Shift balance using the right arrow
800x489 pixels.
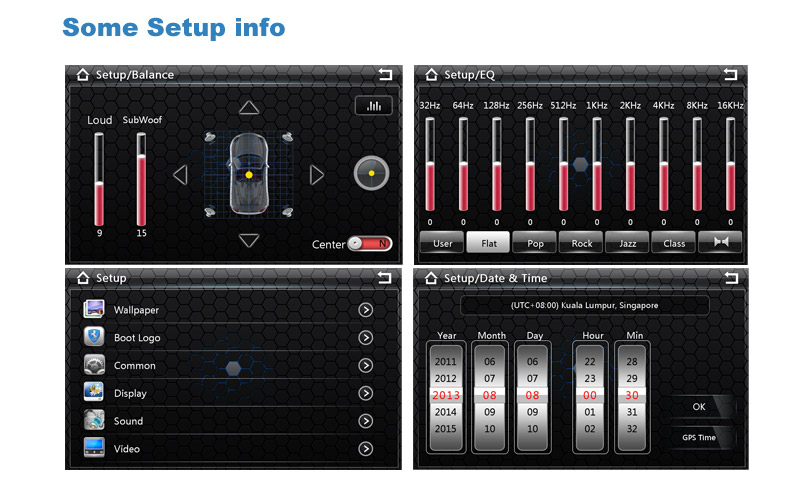coord(317,175)
